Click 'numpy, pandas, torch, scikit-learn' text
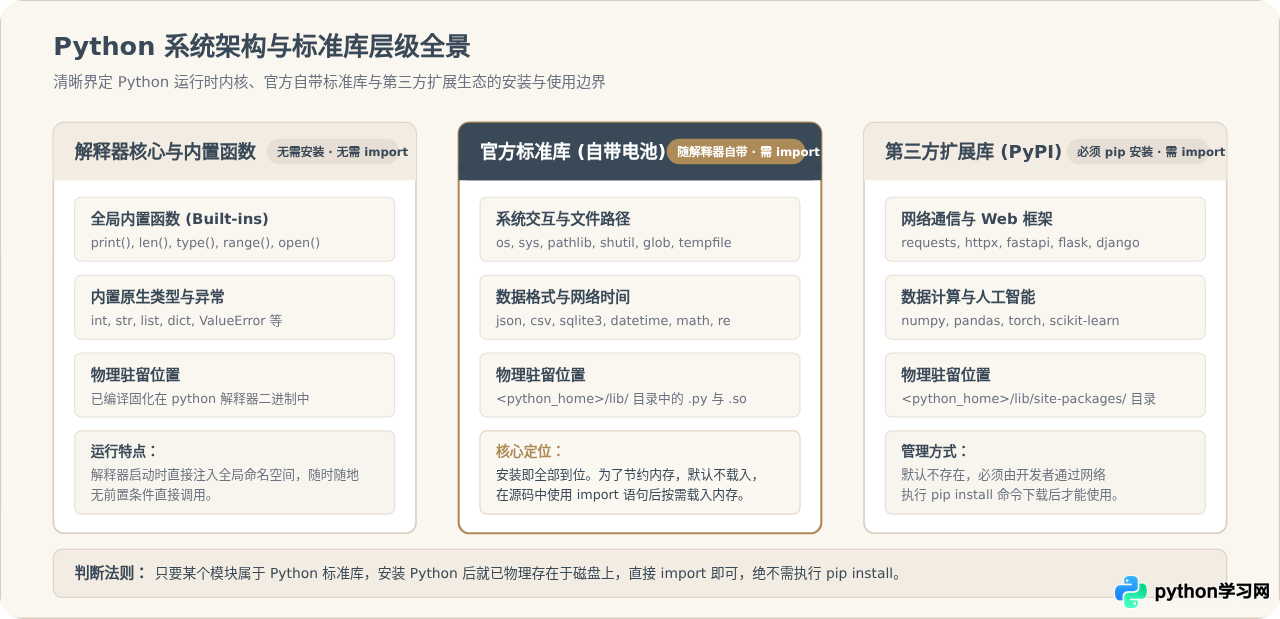The height and width of the screenshot is (619, 1280). tap(1010, 321)
